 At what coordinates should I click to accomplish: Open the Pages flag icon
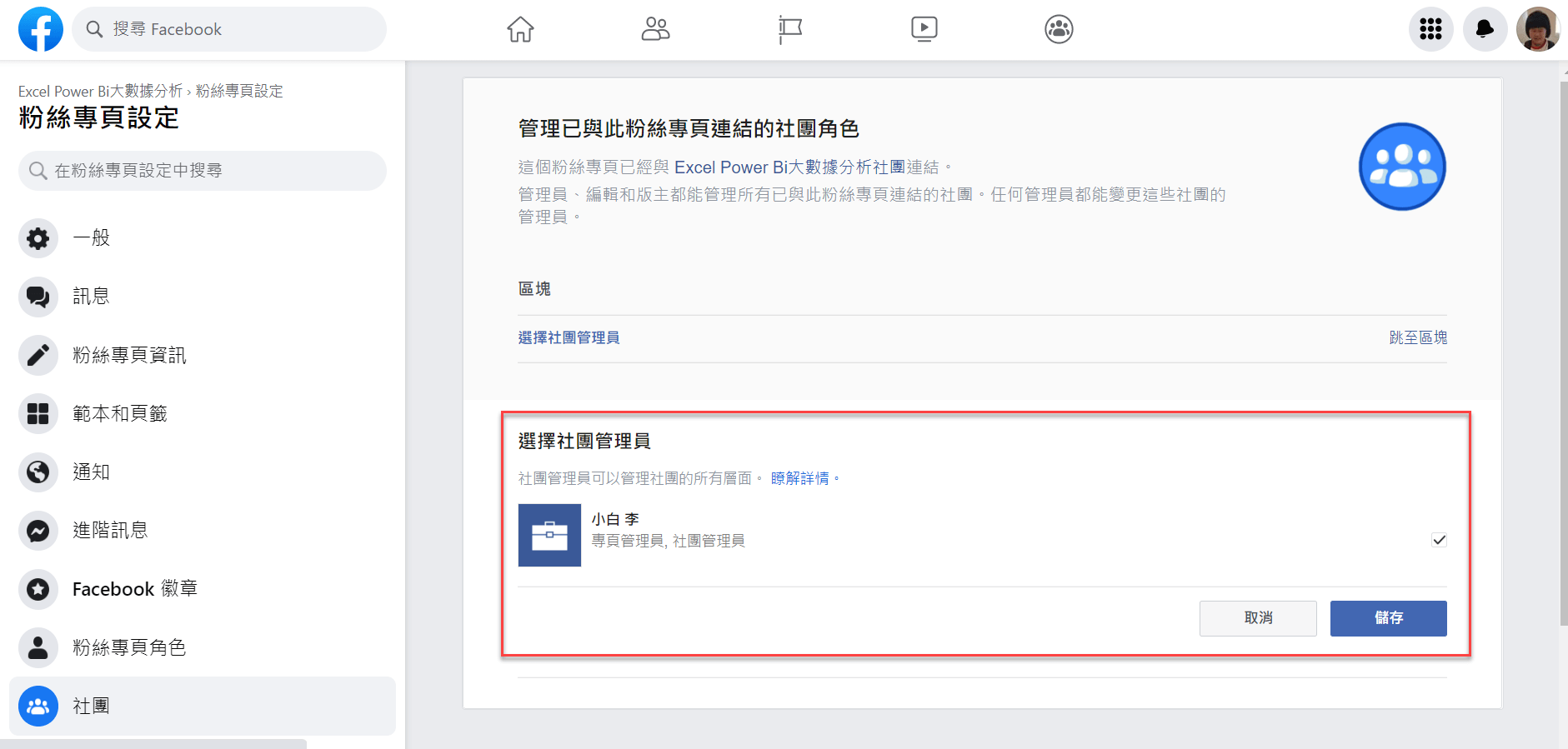click(x=789, y=29)
